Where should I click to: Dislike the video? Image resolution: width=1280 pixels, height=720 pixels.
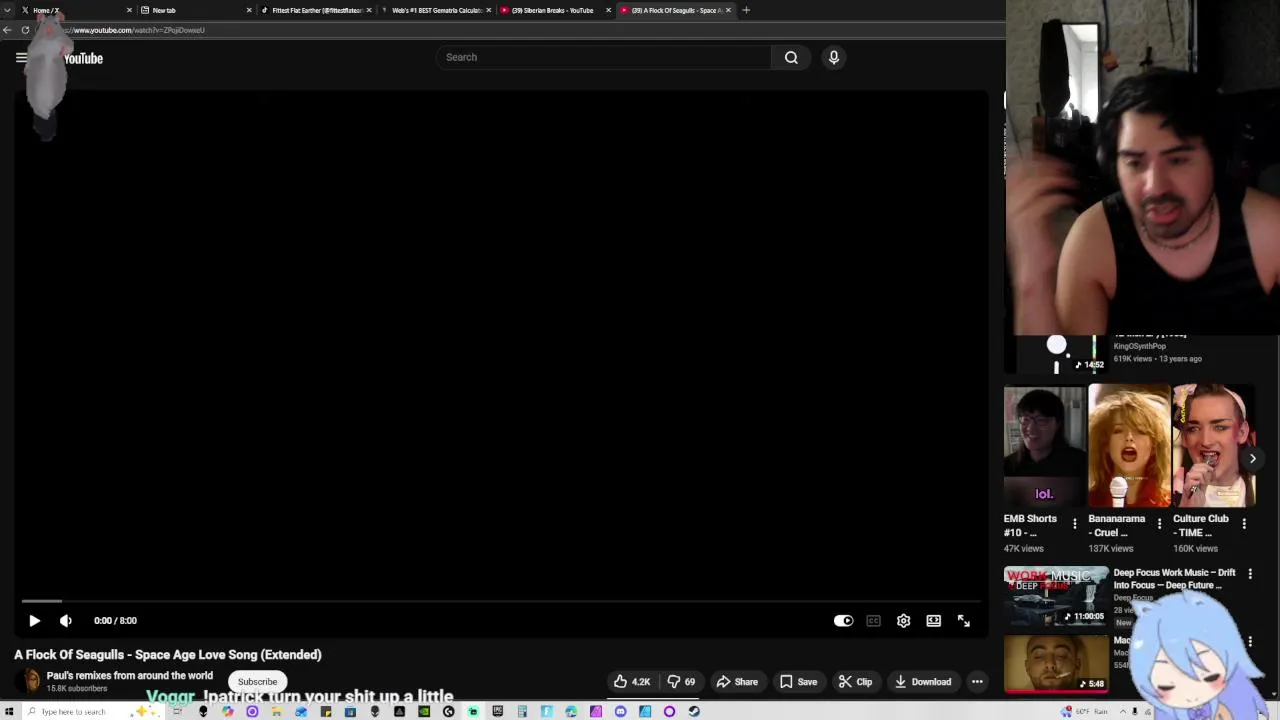pos(682,682)
